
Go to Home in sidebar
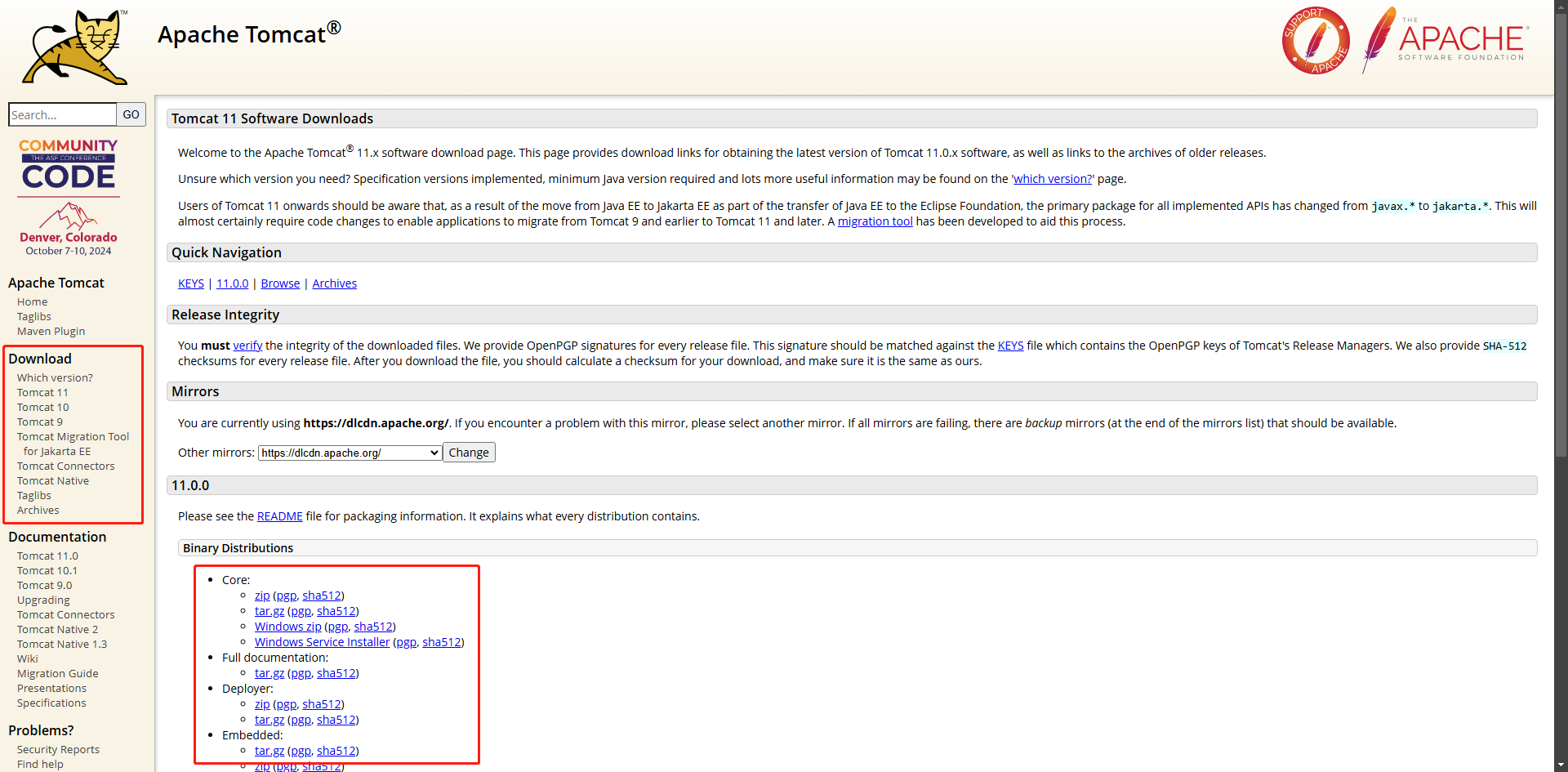tap(33, 302)
